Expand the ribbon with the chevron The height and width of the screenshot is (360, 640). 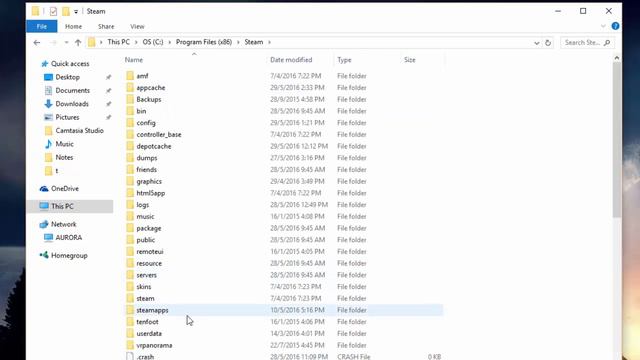[603, 26]
